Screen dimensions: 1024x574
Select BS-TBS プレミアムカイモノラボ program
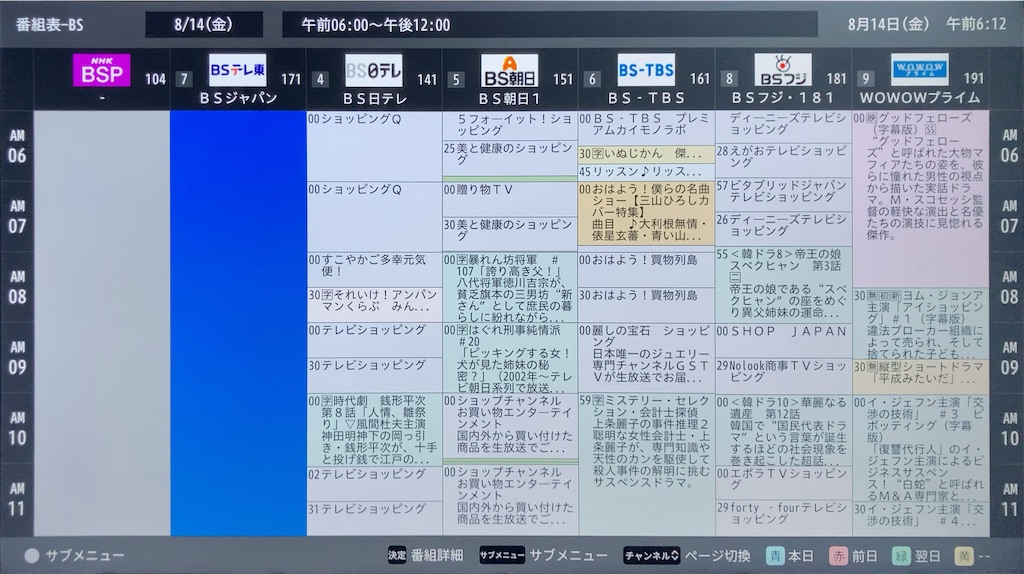coord(647,129)
